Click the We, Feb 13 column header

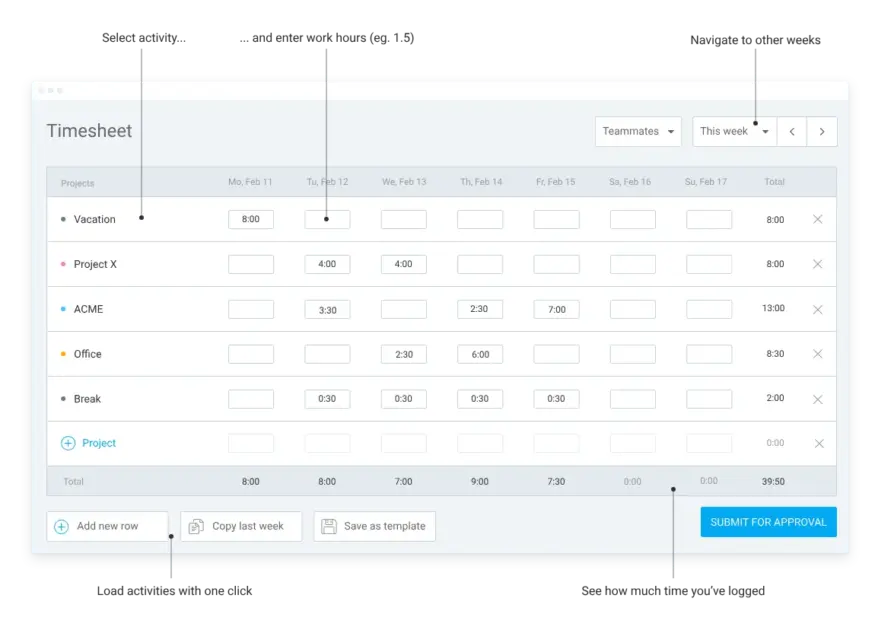coord(404,182)
